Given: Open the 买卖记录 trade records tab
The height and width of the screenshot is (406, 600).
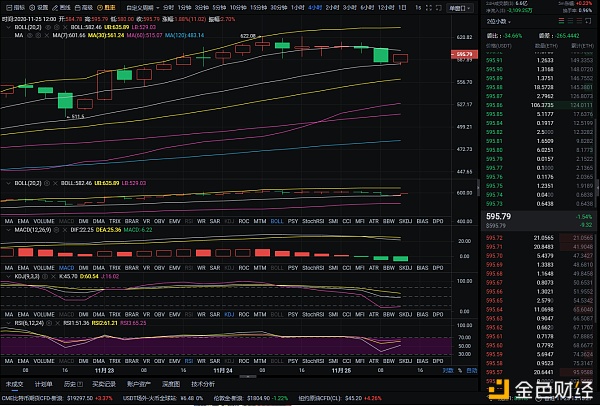Looking at the screenshot, I should [104, 384].
